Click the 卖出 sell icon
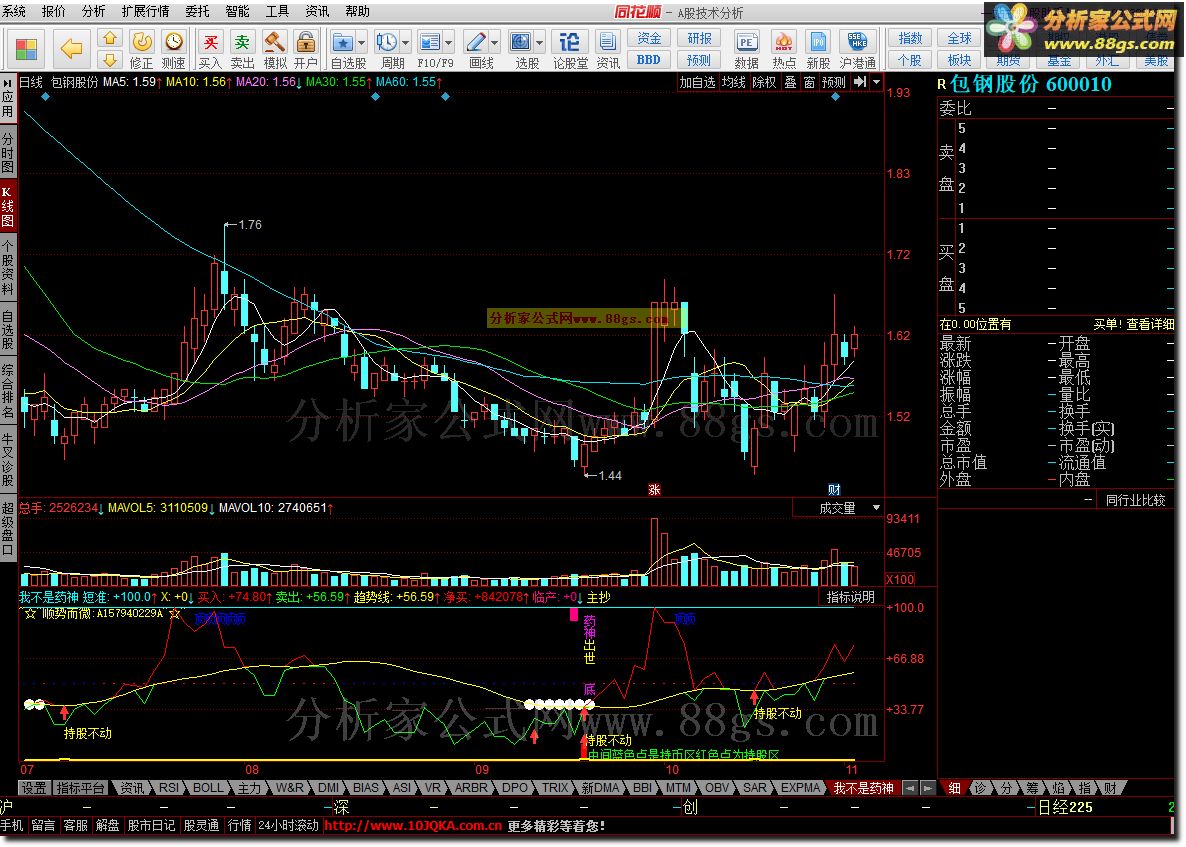1186x847 pixels. (242, 49)
